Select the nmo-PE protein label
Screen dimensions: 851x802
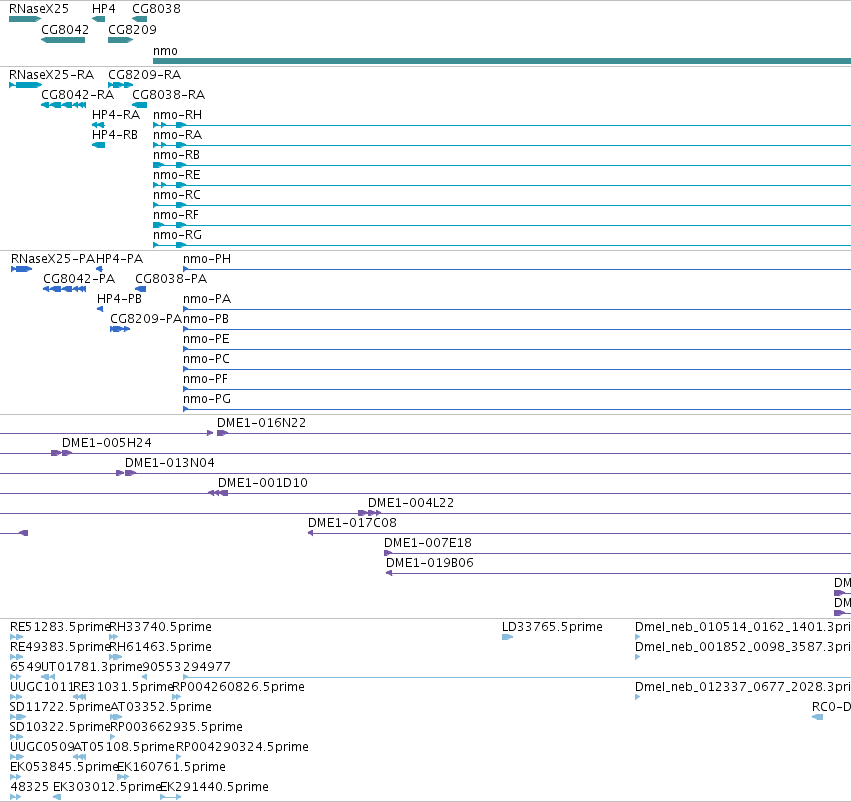206,339
